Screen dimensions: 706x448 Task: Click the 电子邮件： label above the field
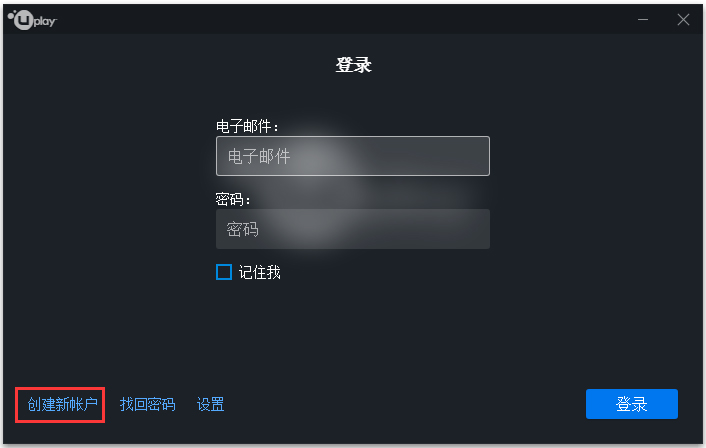click(x=247, y=127)
